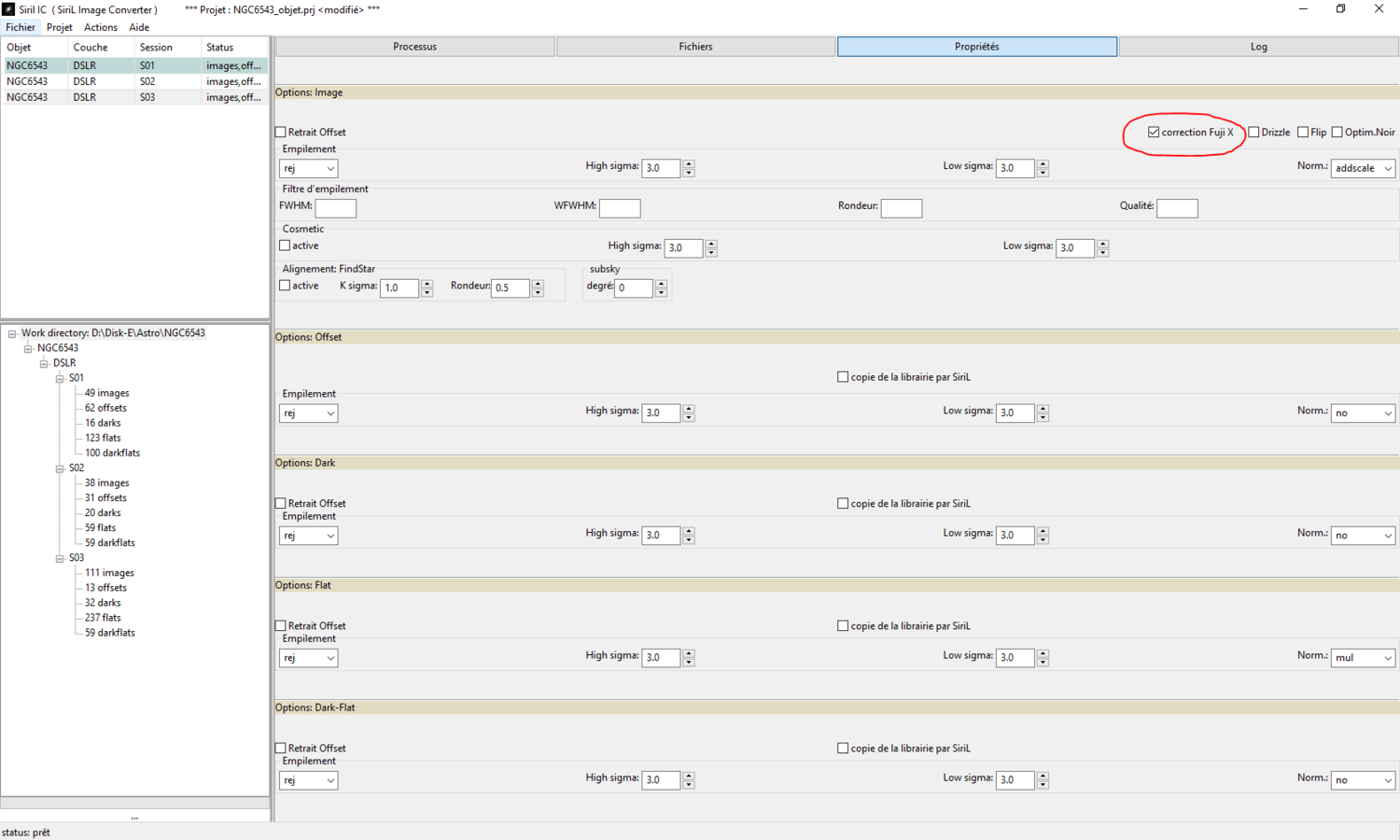Switch to the Processus tab
Viewport: 1400px width, 840px height.
[x=414, y=47]
